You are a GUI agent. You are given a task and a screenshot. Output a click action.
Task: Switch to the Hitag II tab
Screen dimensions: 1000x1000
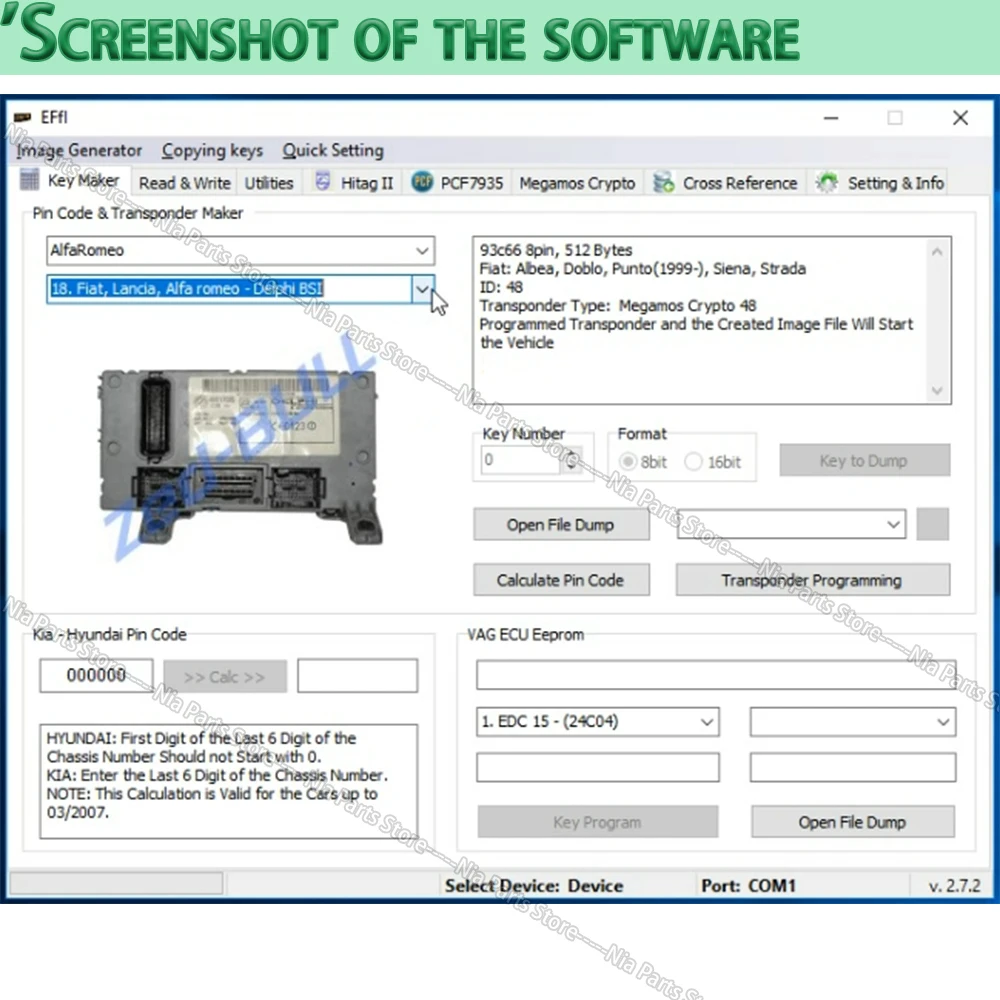[354, 183]
